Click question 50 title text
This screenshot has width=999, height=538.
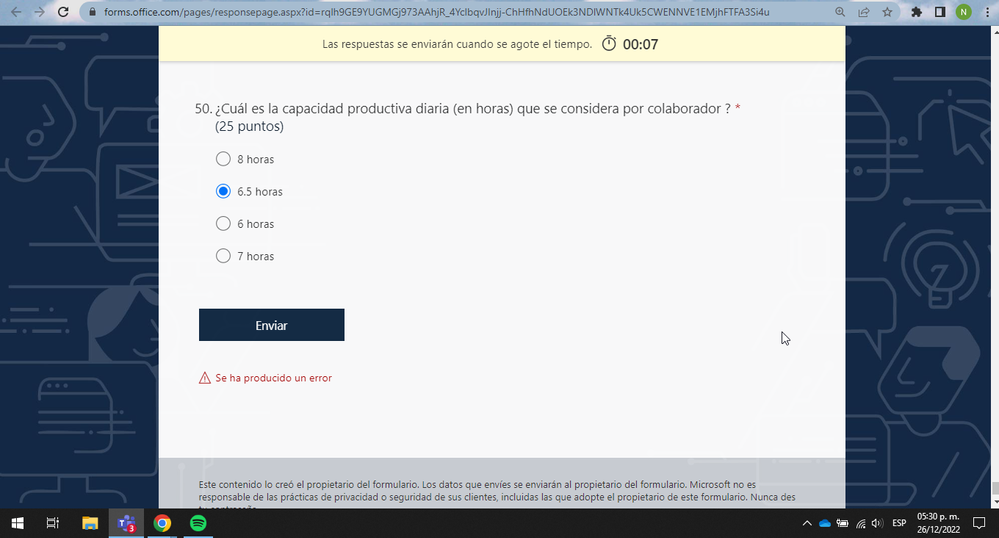(473, 109)
